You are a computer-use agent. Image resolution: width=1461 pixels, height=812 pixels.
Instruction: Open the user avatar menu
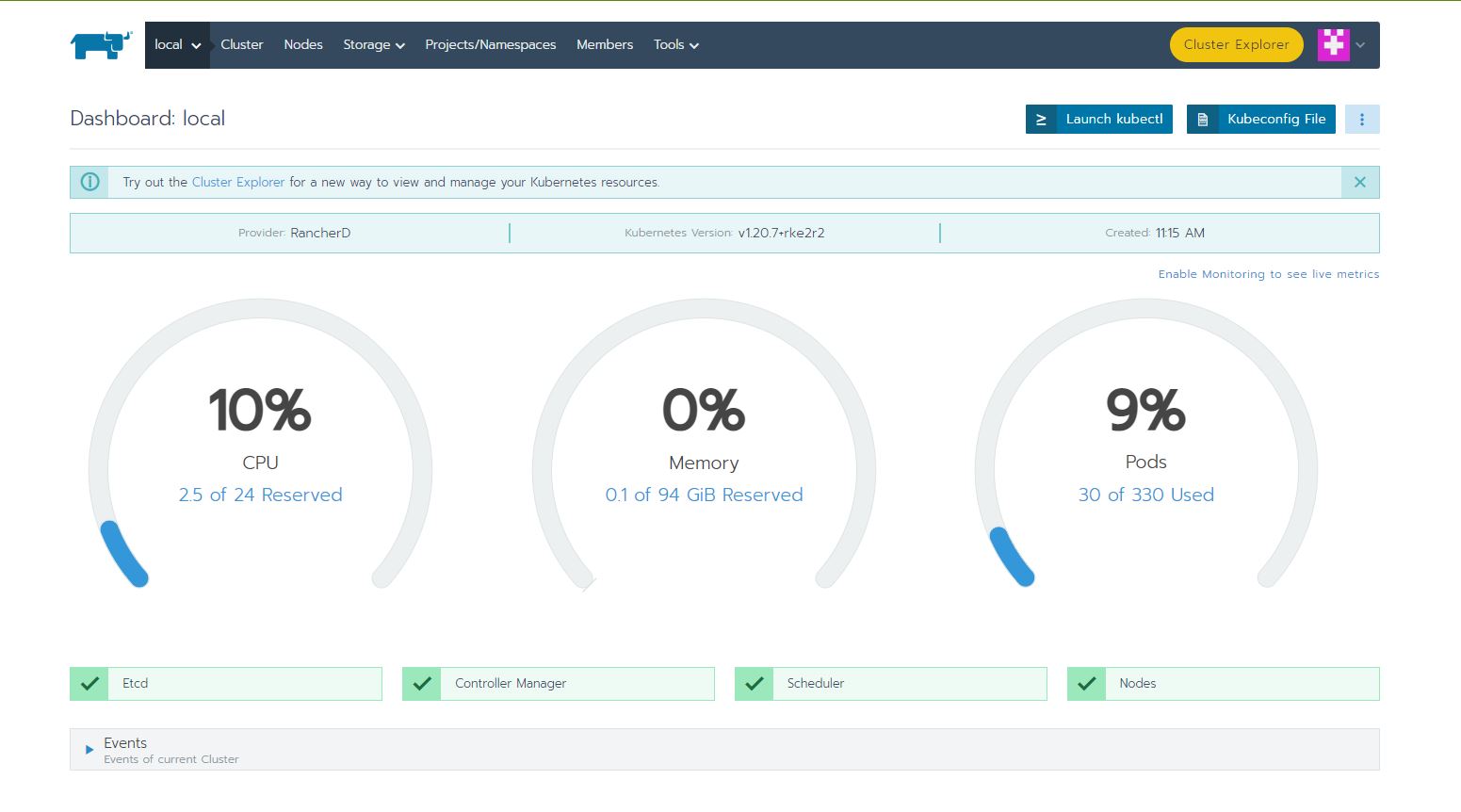pos(1341,44)
